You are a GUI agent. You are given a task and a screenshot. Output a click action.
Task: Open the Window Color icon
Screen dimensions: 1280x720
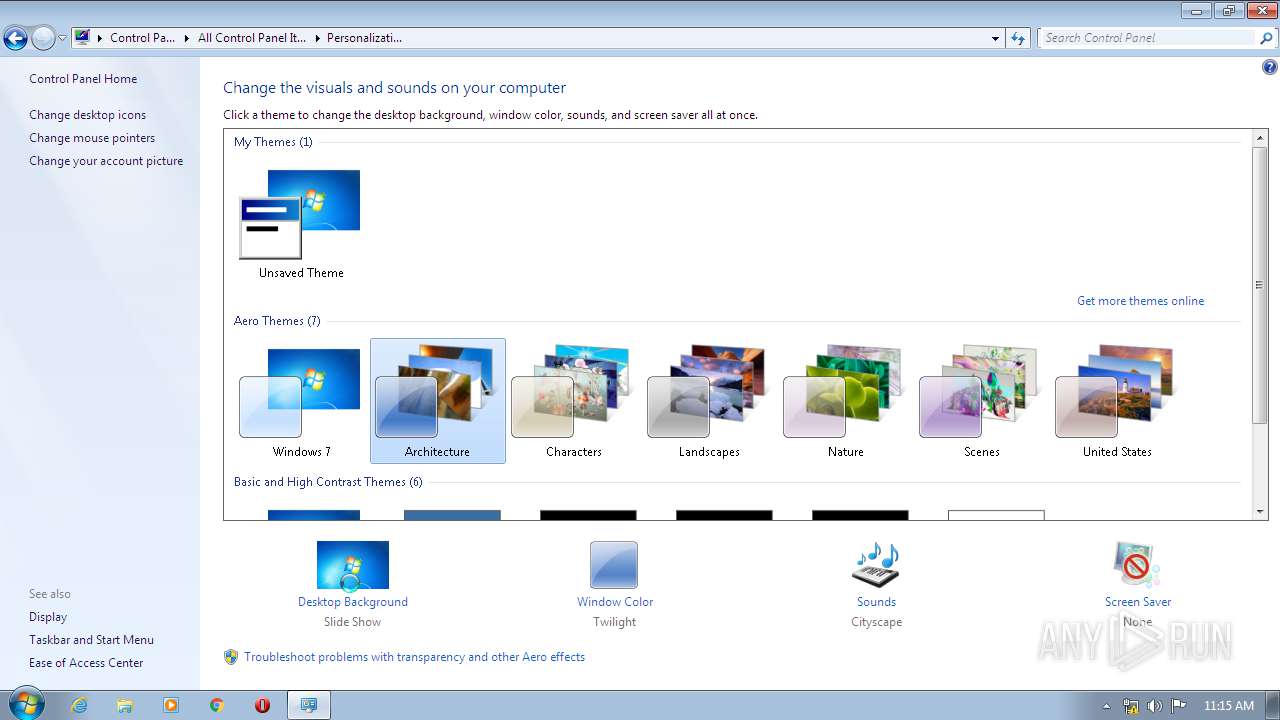point(614,566)
